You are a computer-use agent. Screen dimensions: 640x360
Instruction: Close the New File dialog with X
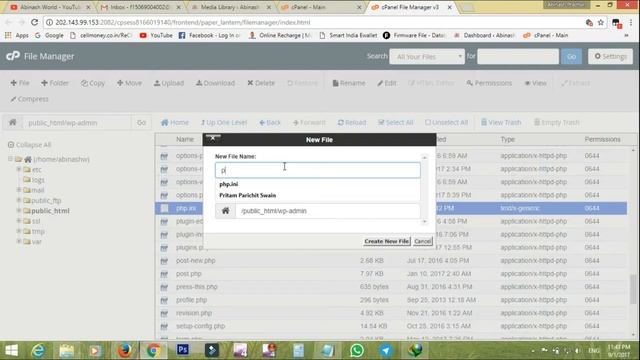click(213, 138)
